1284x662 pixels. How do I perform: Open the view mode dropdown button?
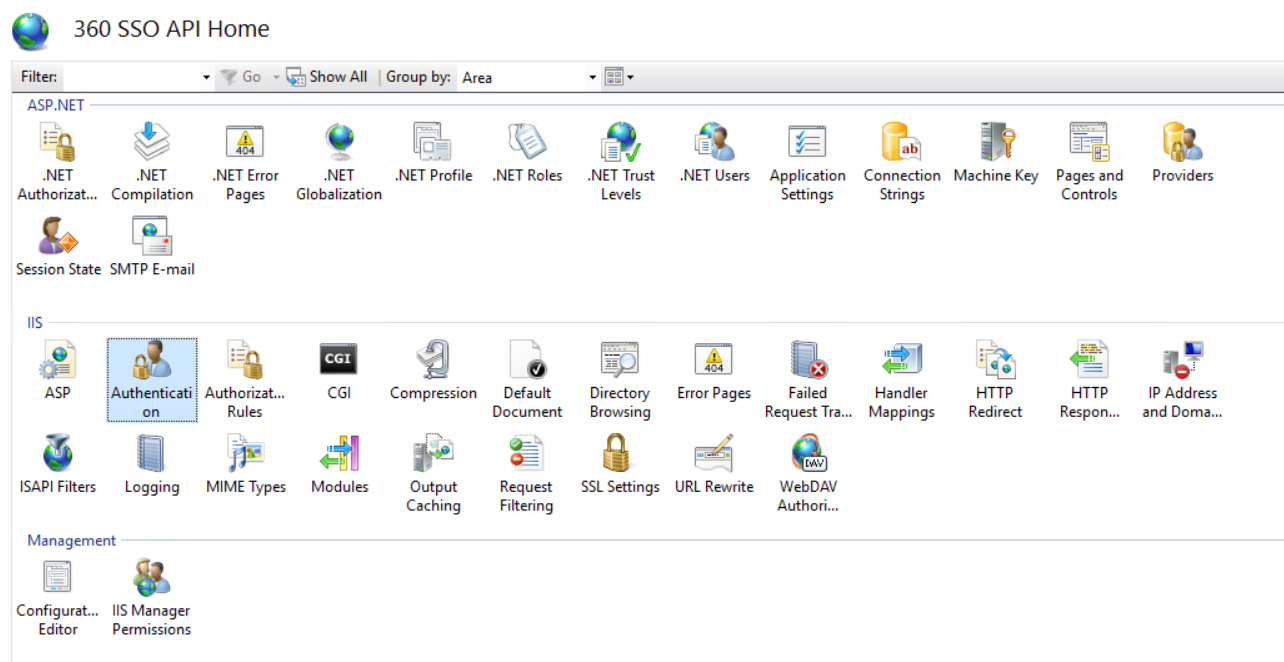630,77
